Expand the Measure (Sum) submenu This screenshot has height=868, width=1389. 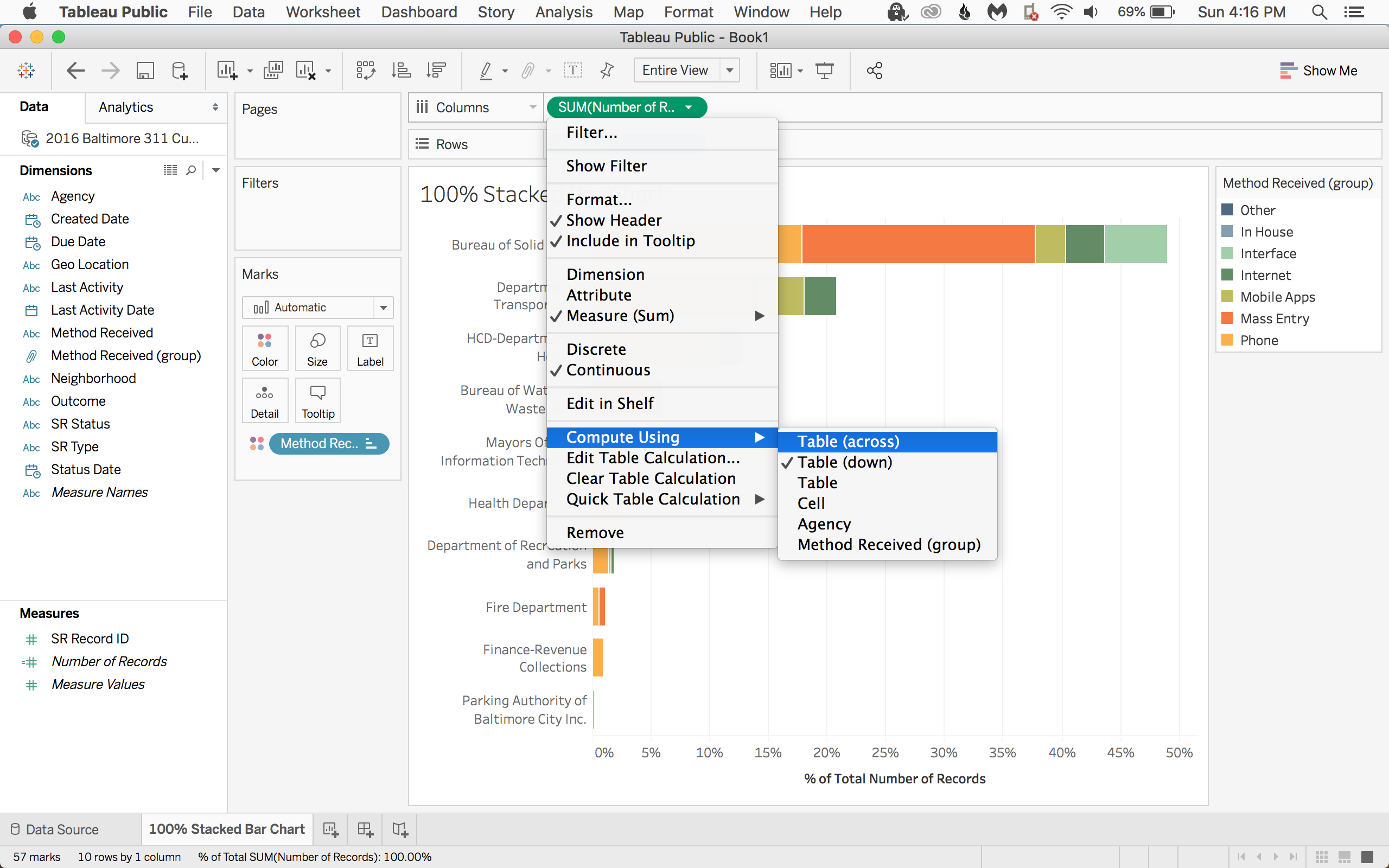662,316
